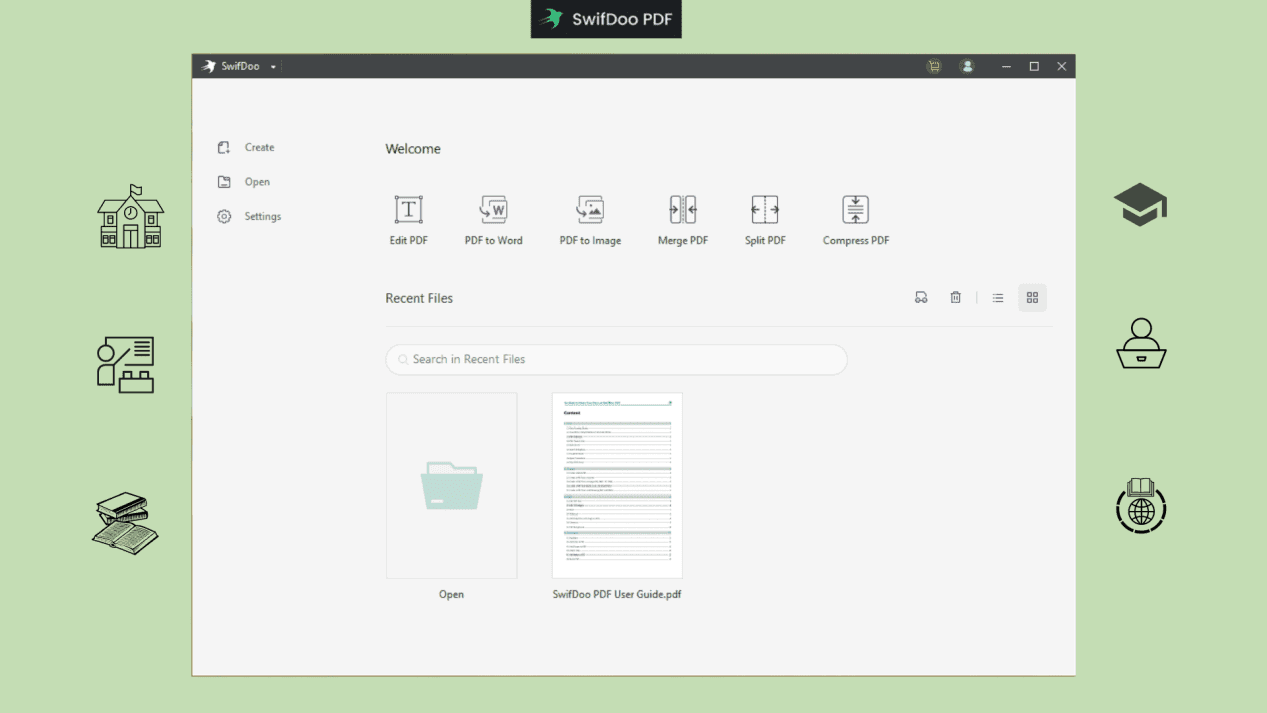The width and height of the screenshot is (1267, 713).
Task: Click the globe with book icon on right
Action: point(1141,505)
